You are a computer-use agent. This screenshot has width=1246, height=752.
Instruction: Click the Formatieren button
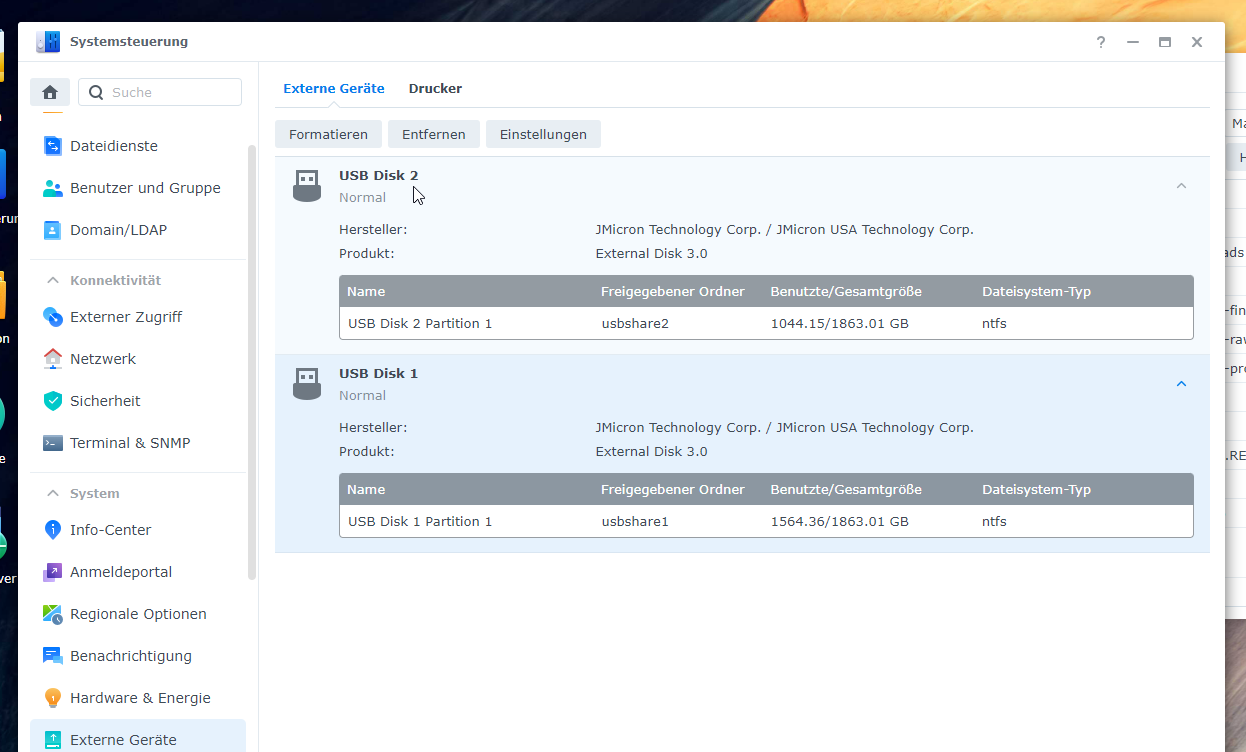(x=328, y=134)
